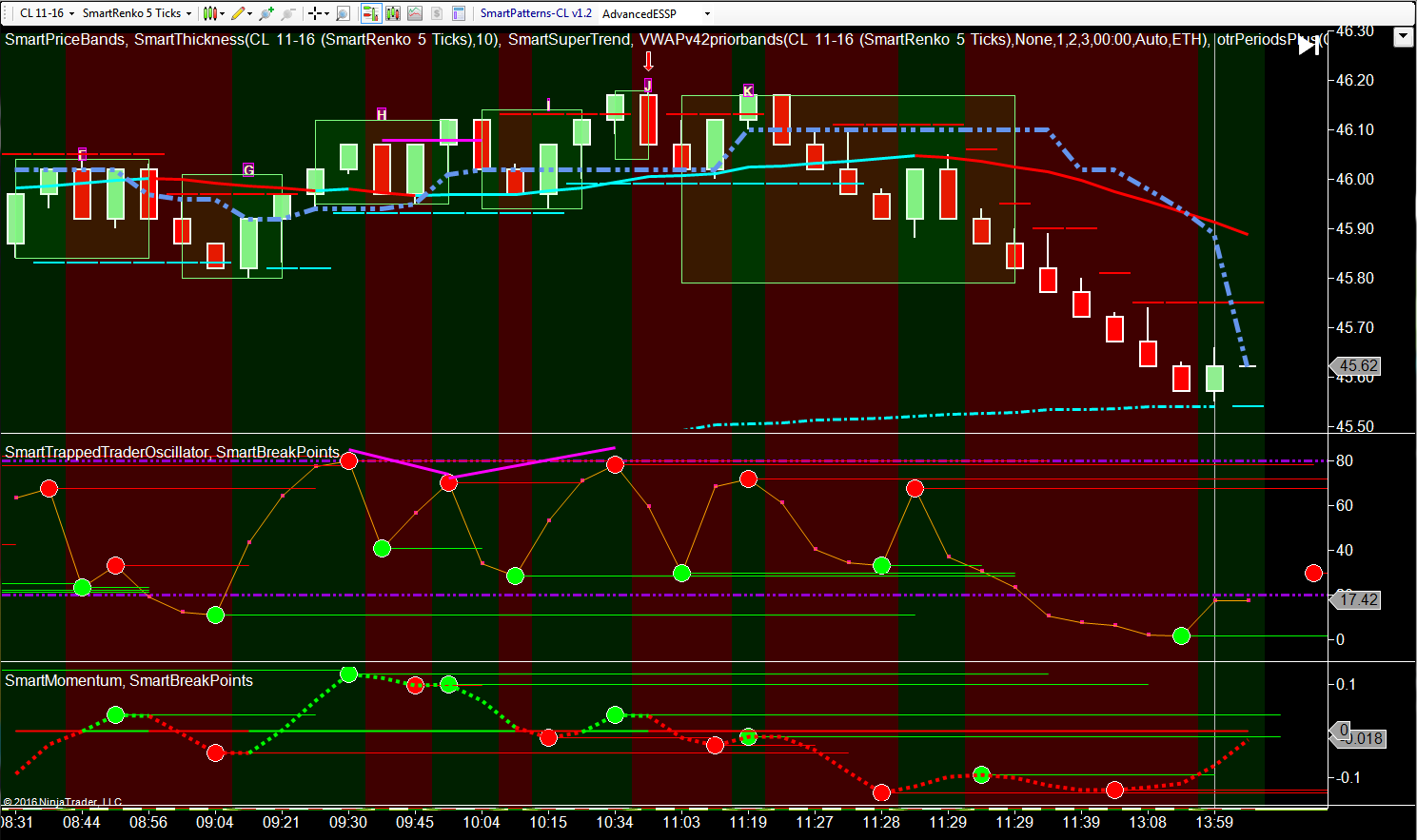
Task: Select the pattern label H
Action: point(382,114)
